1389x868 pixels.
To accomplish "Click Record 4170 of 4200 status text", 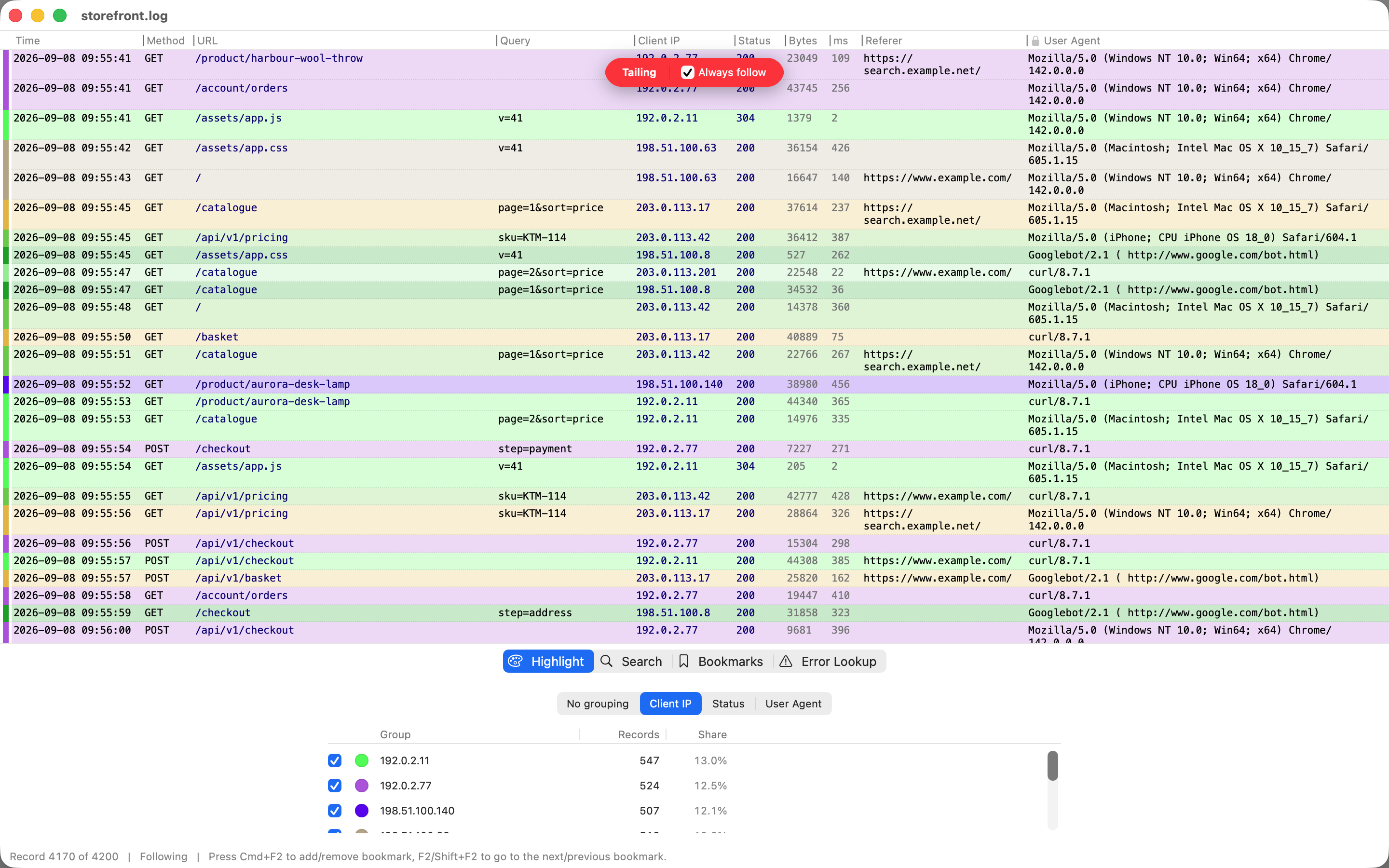I will pos(64,856).
